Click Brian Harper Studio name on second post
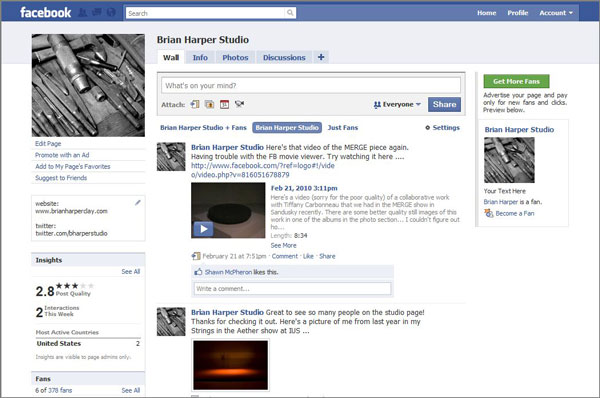Viewport: 600px width, 398px height. (227, 313)
